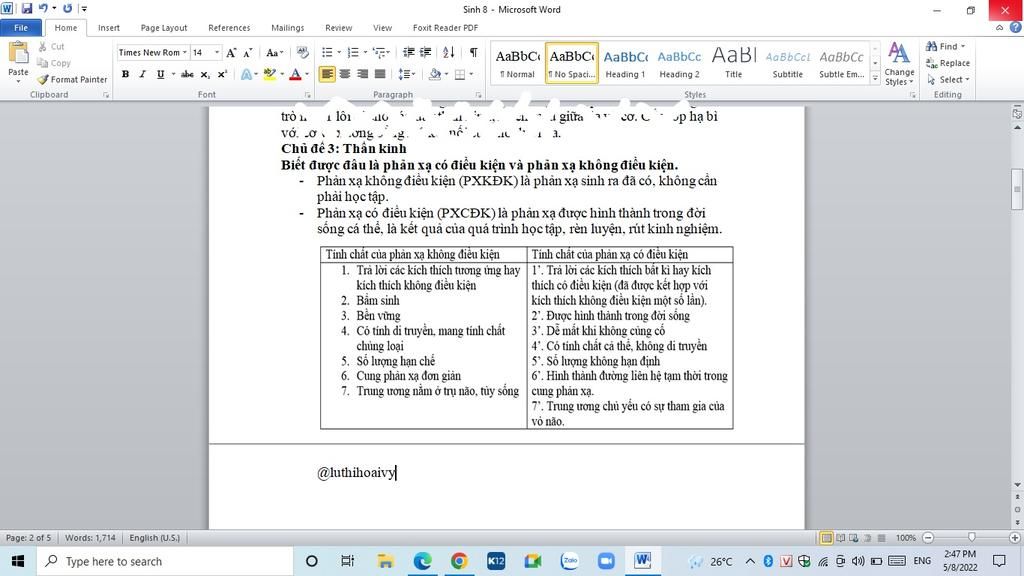The width and height of the screenshot is (1024, 576).
Task: Expand the numbering list dropdown arrow
Action: point(364,52)
